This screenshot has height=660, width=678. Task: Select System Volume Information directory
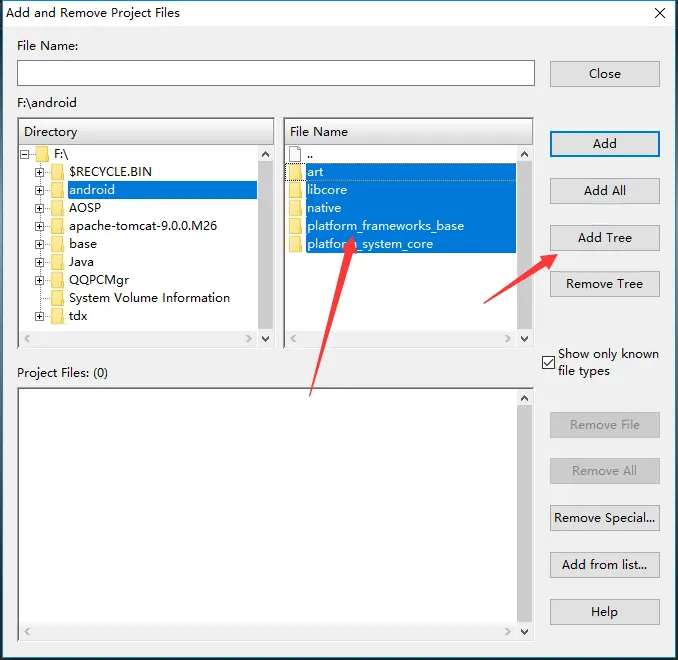[x=149, y=298]
